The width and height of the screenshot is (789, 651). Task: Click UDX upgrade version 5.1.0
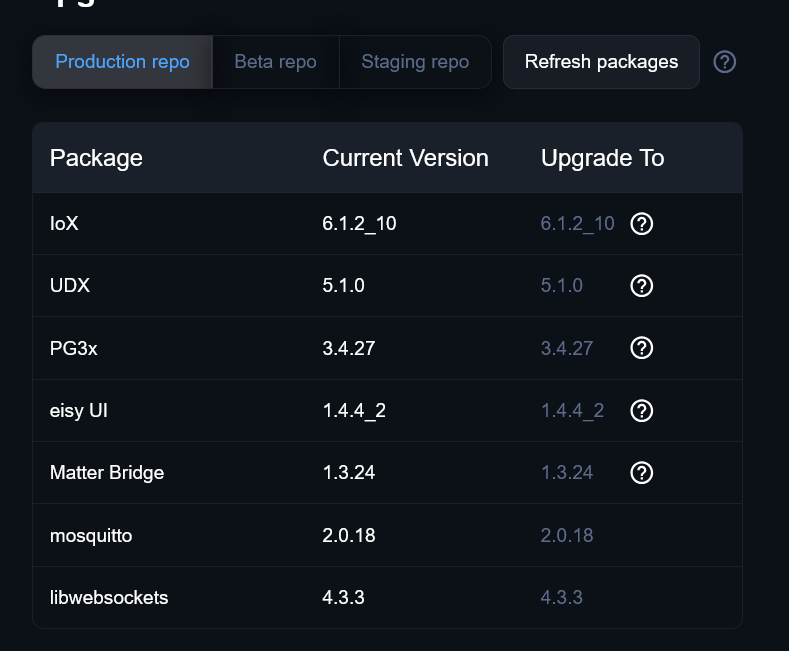(562, 286)
